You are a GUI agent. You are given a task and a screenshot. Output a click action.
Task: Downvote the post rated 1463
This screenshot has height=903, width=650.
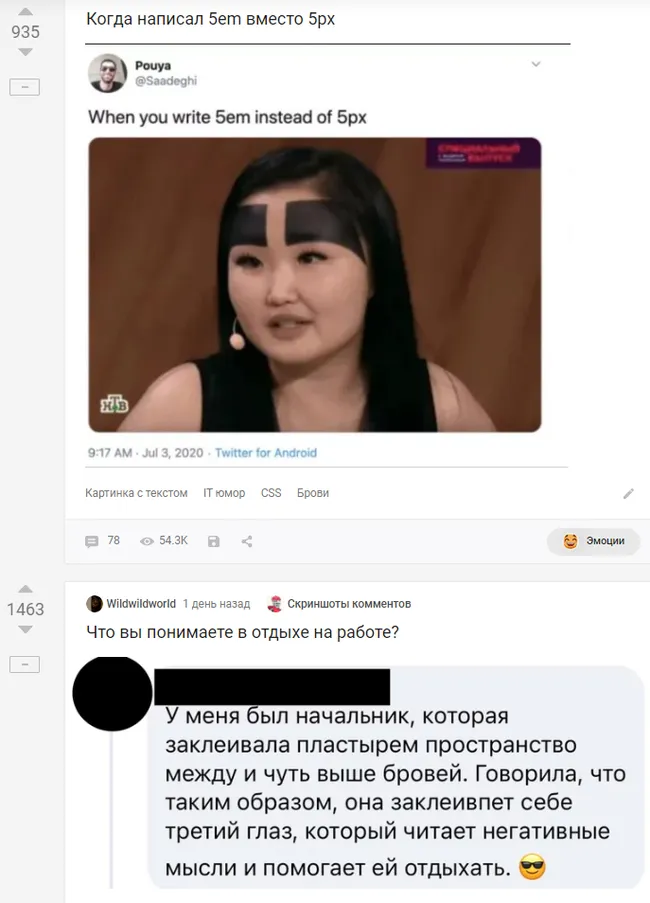(x=25, y=629)
